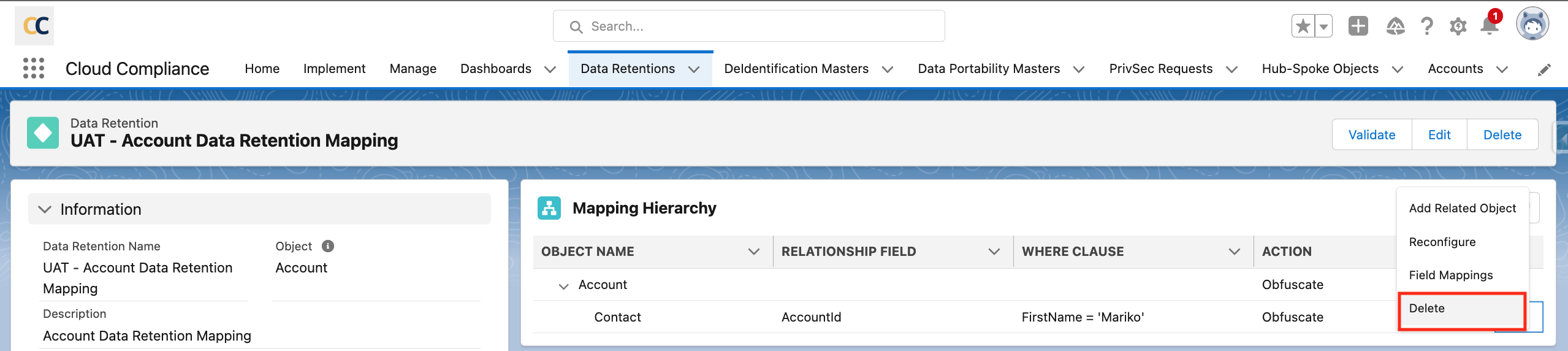This screenshot has width=1568, height=351.
Task: Open the setup gear icon
Action: coord(1458,26)
